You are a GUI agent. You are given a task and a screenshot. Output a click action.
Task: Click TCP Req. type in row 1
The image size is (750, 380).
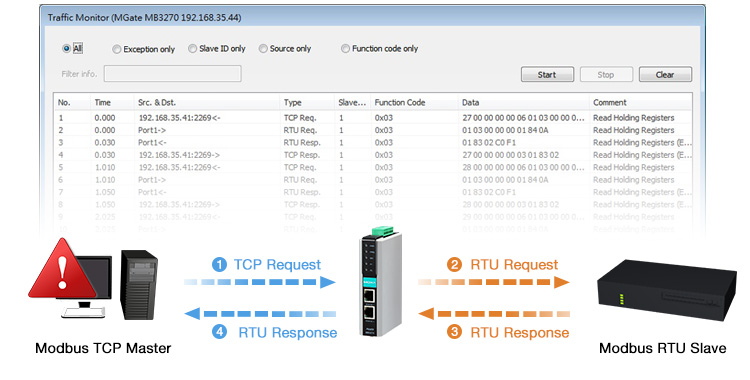click(300, 118)
